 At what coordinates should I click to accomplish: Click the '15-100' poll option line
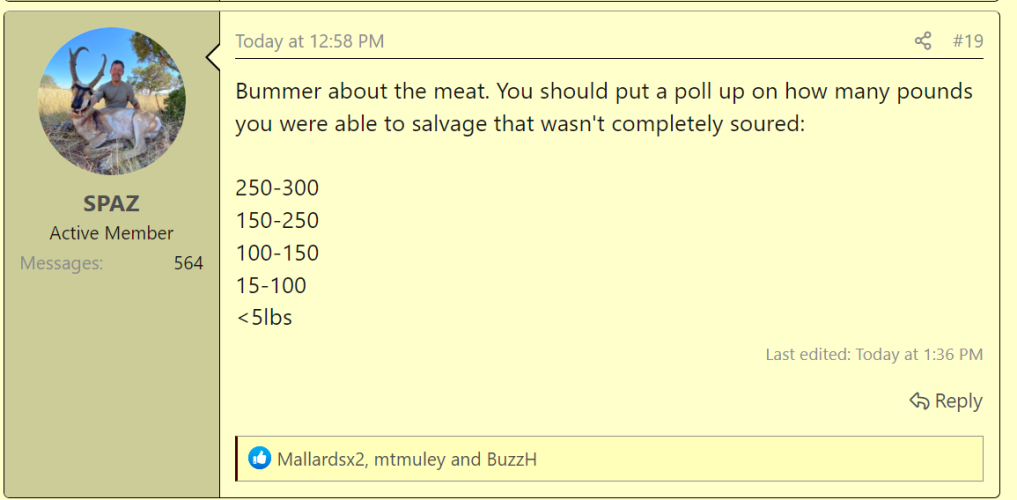270,286
